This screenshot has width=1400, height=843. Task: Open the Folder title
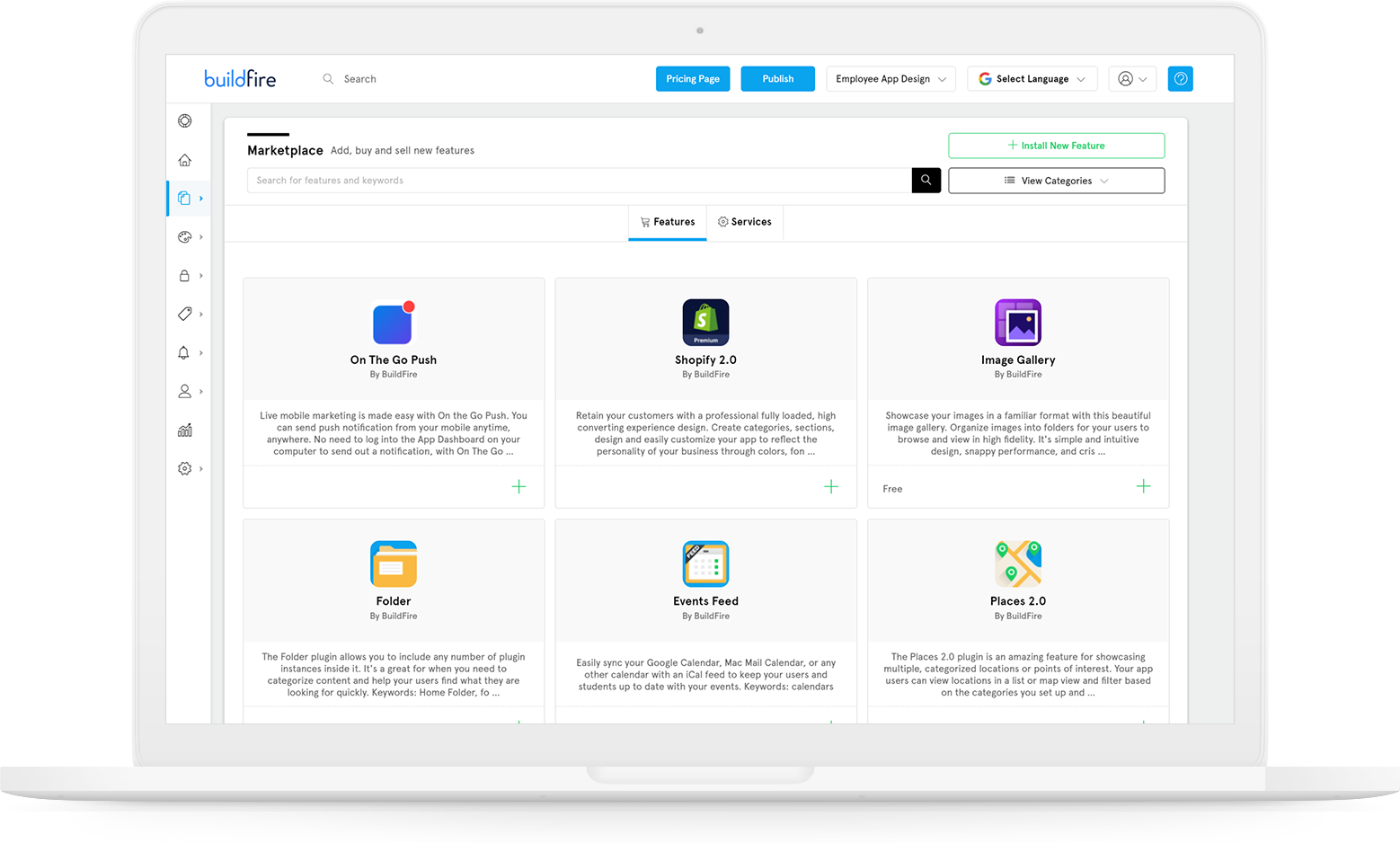pos(394,601)
